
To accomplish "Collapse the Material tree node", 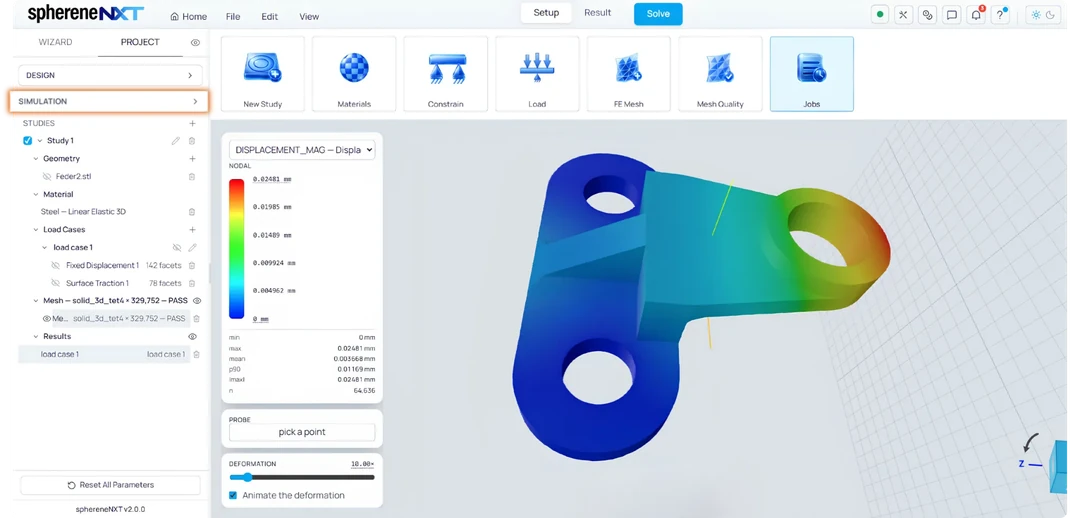I will coord(36,194).
